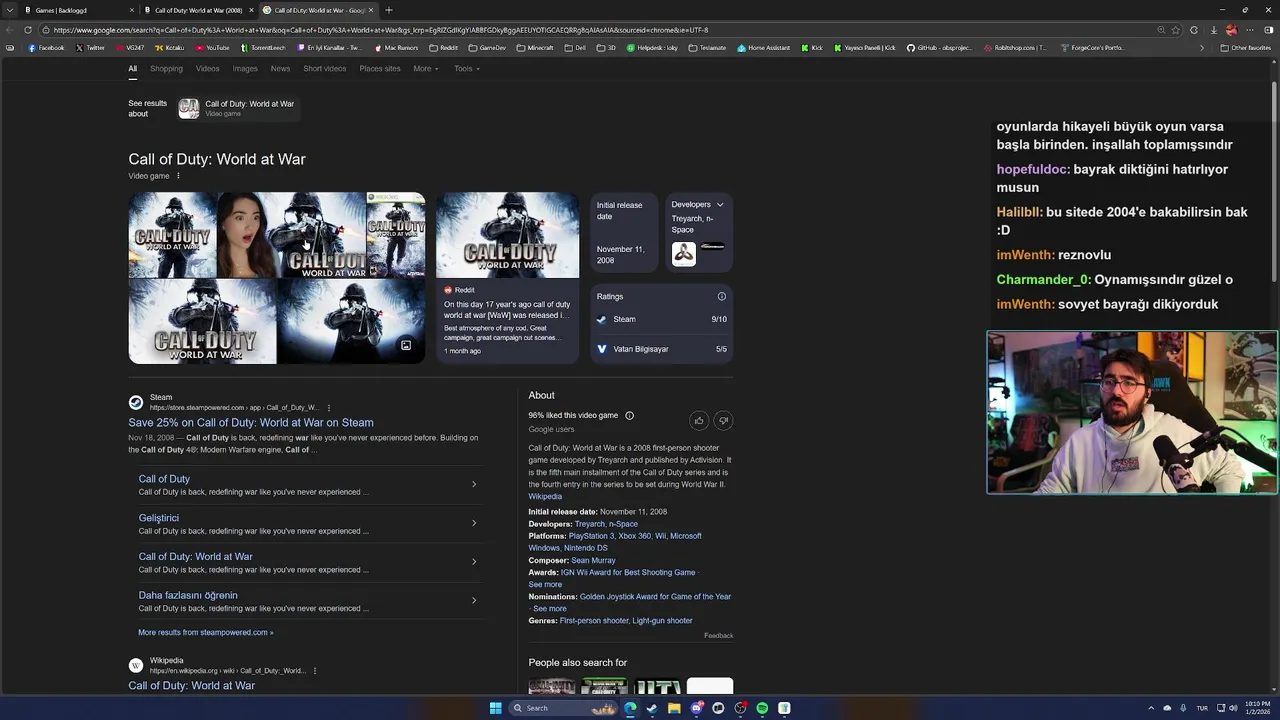1280x720 pixels.
Task: Open the Other favorites folder
Action: [x=1245, y=48]
